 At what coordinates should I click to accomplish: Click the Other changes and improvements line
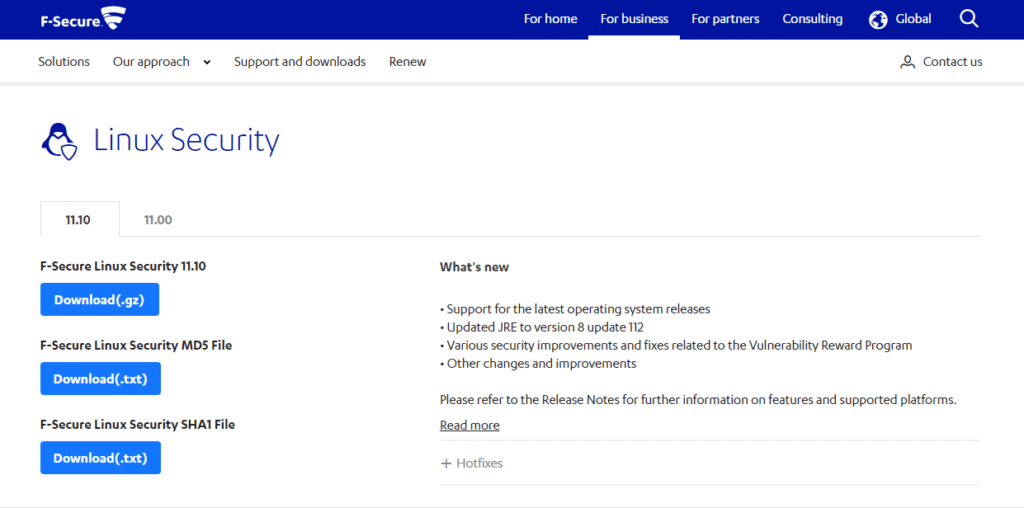[538, 364]
